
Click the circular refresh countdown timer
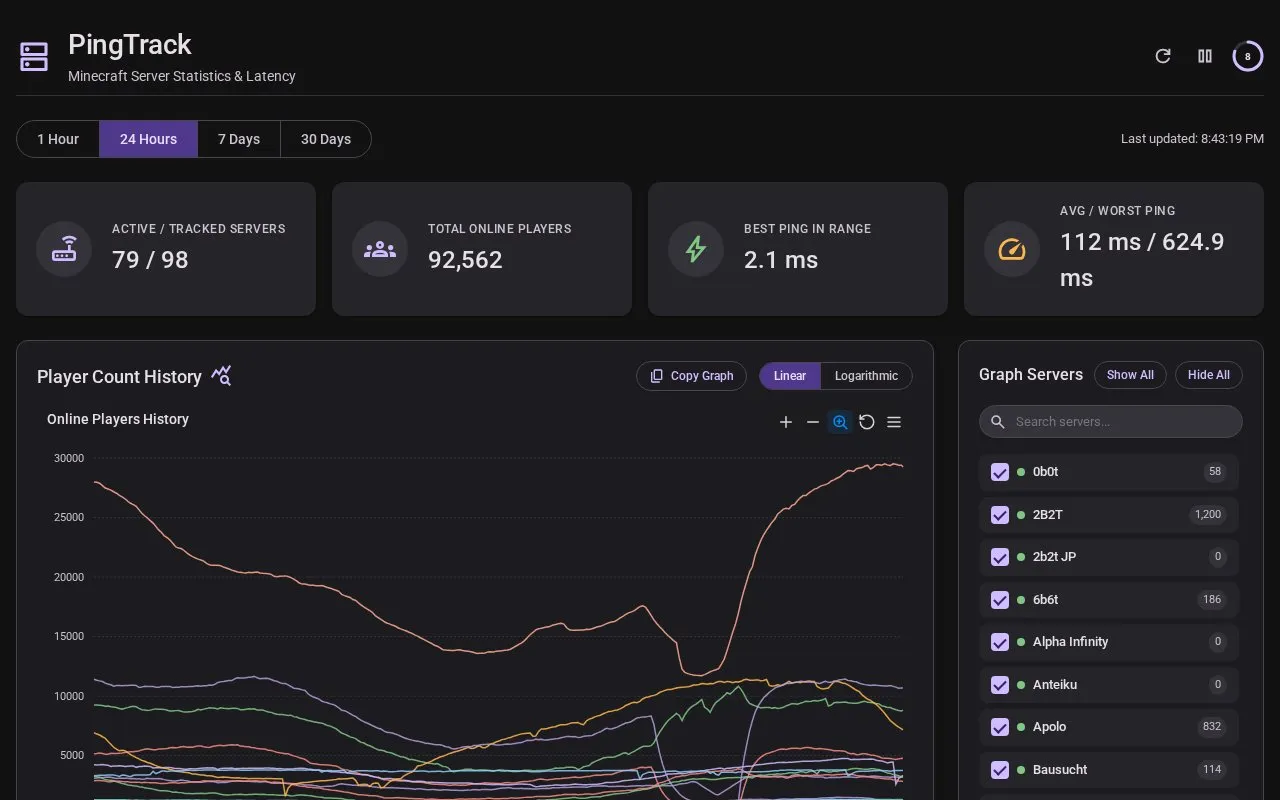tap(1247, 56)
